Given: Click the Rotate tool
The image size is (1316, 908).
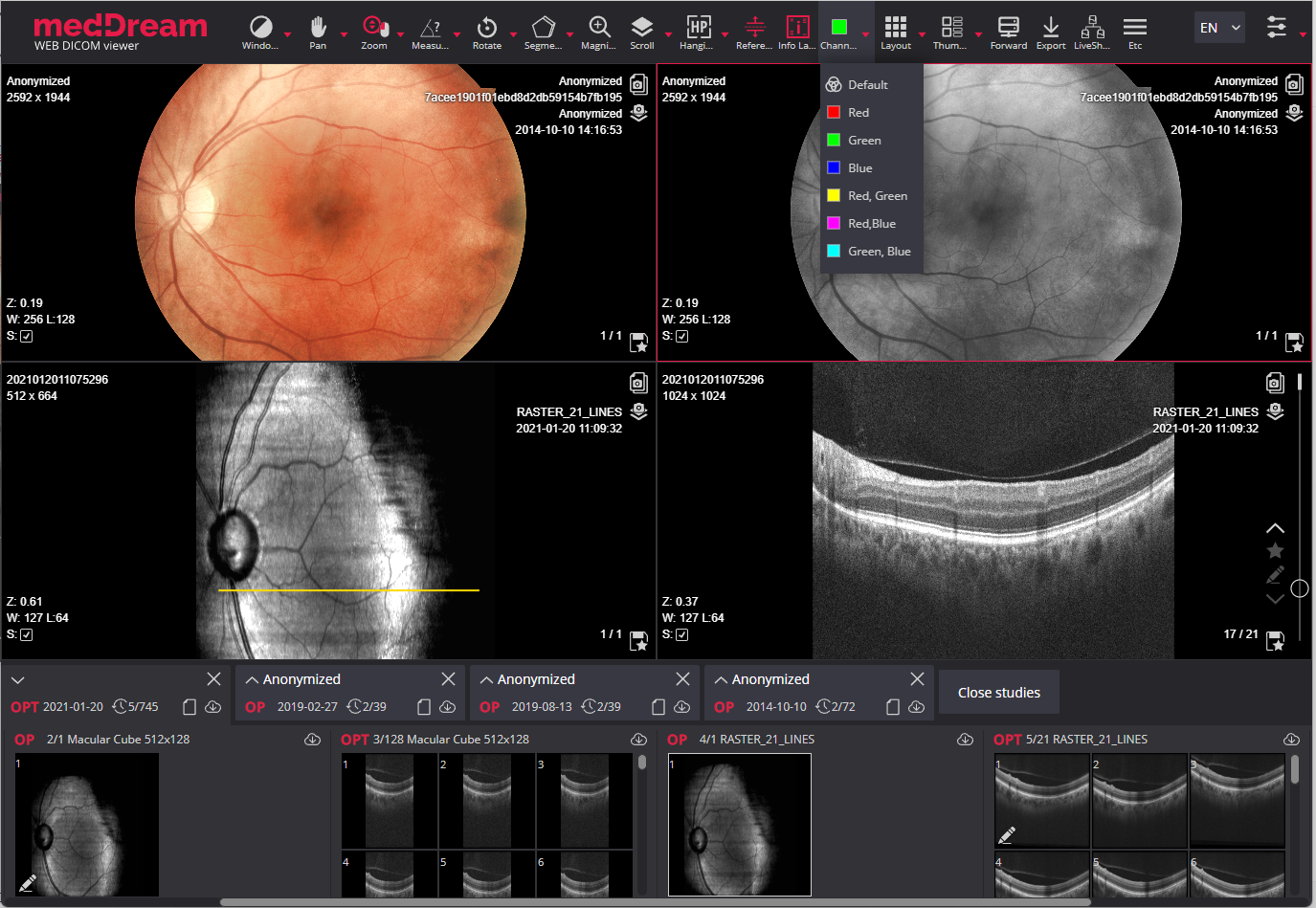Looking at the screenshot, I should (487, 32).
